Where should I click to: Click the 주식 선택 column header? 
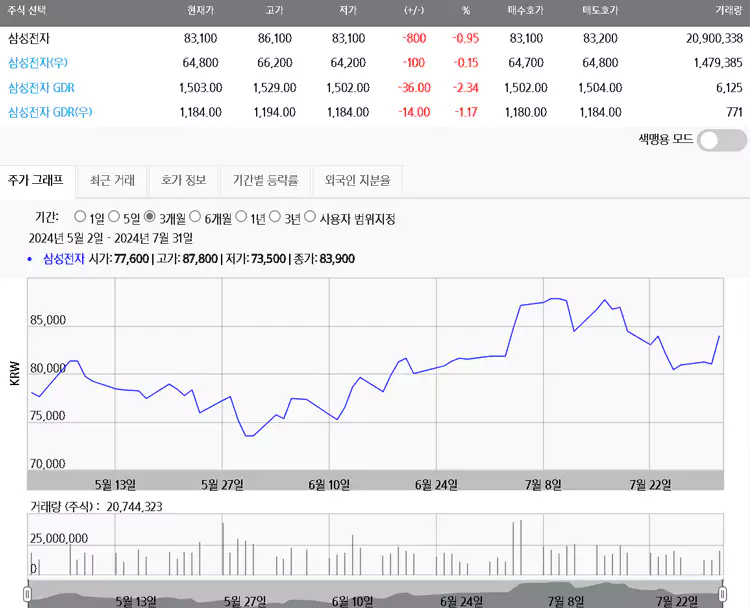27,11
